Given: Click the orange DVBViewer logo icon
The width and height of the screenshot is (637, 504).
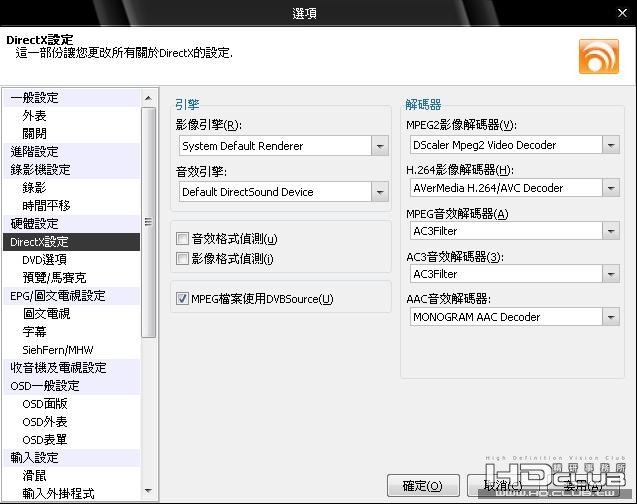Looking at the screenshot, I should [x=598, y=56].
